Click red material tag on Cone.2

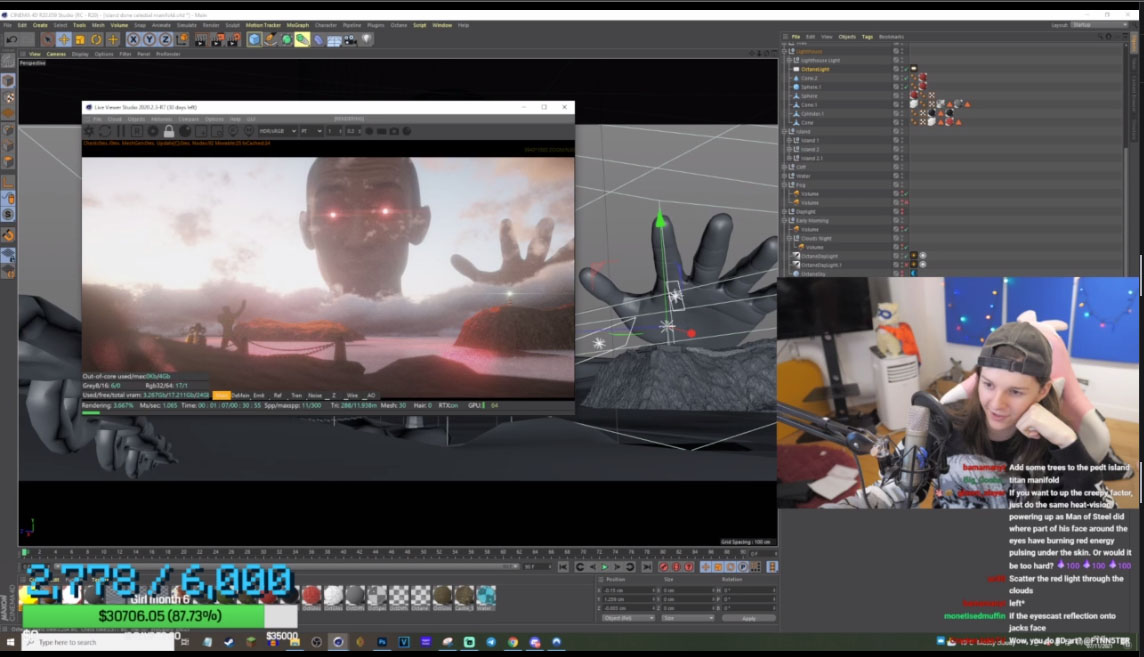pos(922,77)
